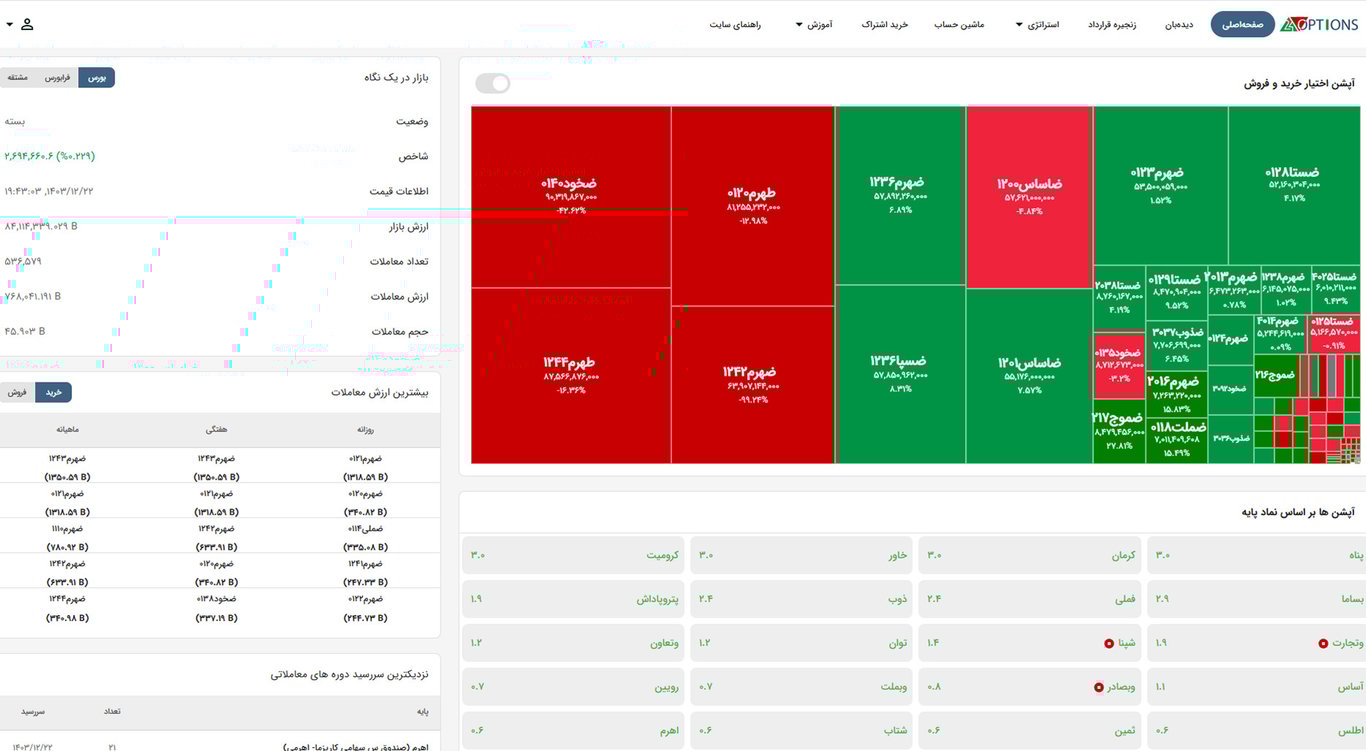
Task: Click red indicator icon beside وبصادر
Action: click(x=1100, y=688)
